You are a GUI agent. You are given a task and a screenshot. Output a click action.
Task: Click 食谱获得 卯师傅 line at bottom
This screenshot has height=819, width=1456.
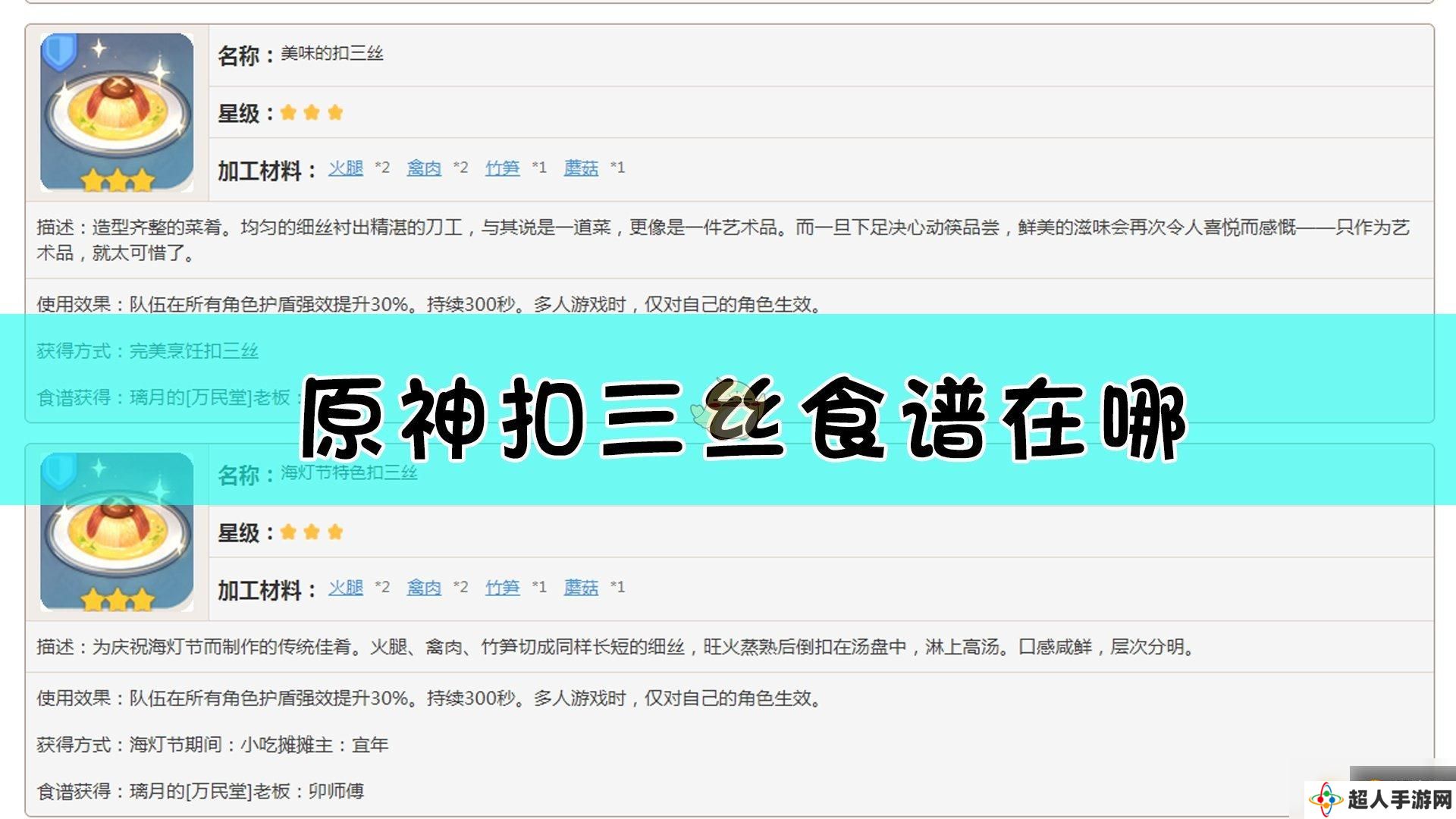coord(200,791)
